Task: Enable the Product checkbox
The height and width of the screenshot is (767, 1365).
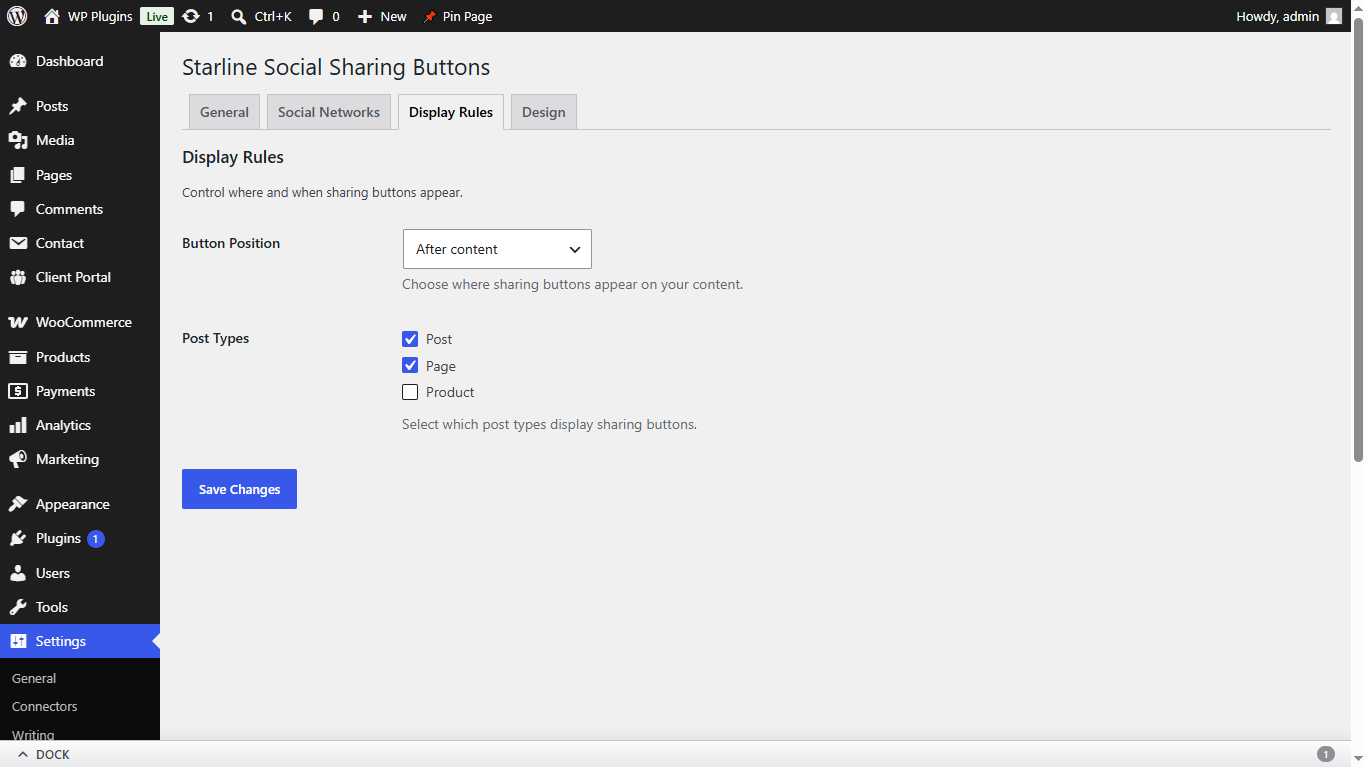Action: click(410, 392)
